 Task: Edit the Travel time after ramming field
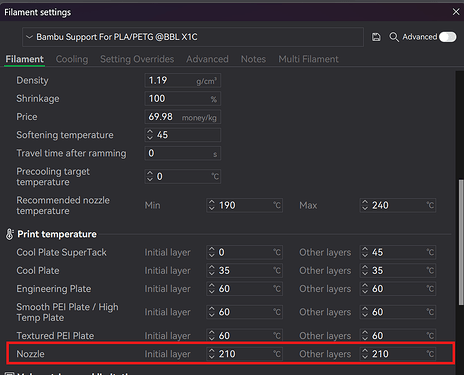[183, 153]
